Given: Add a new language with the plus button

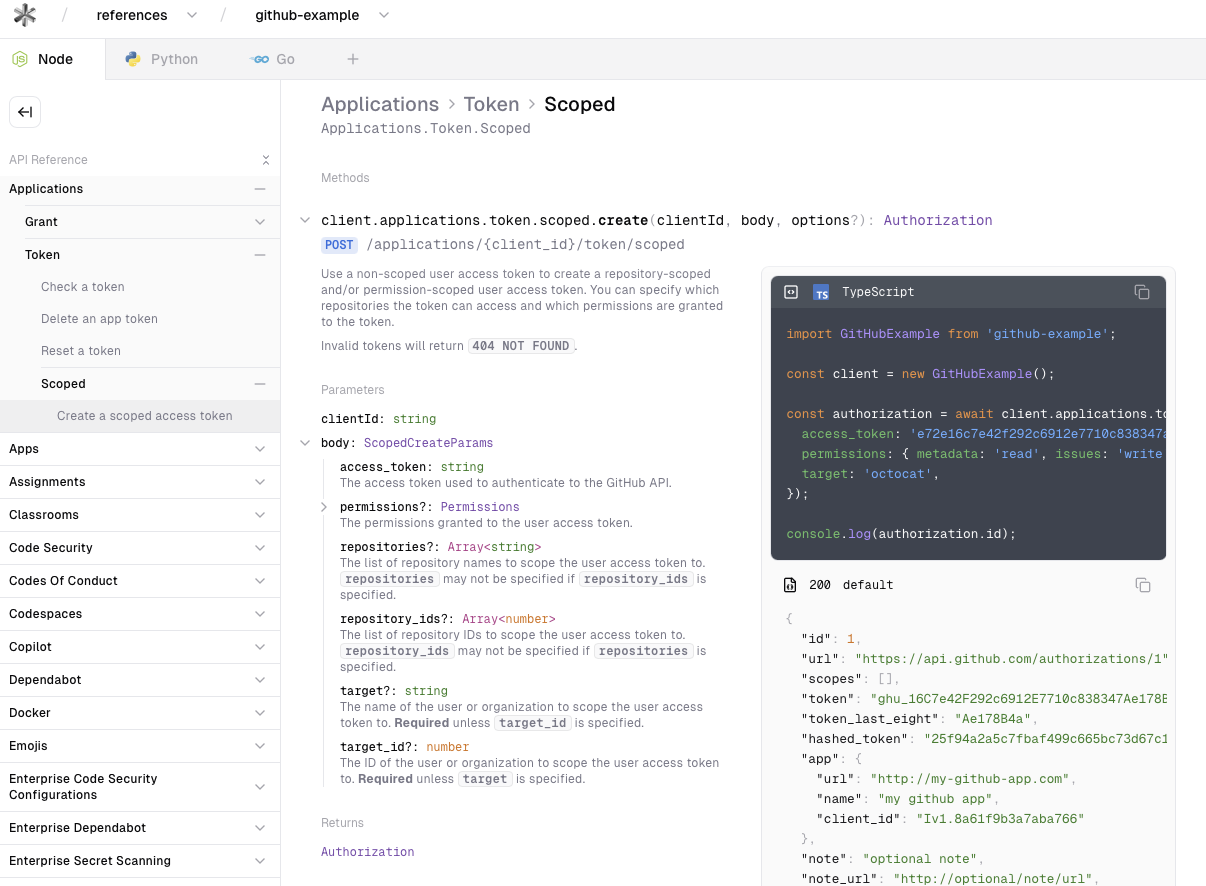Looking at the screenshot, I should pos(353,59).
